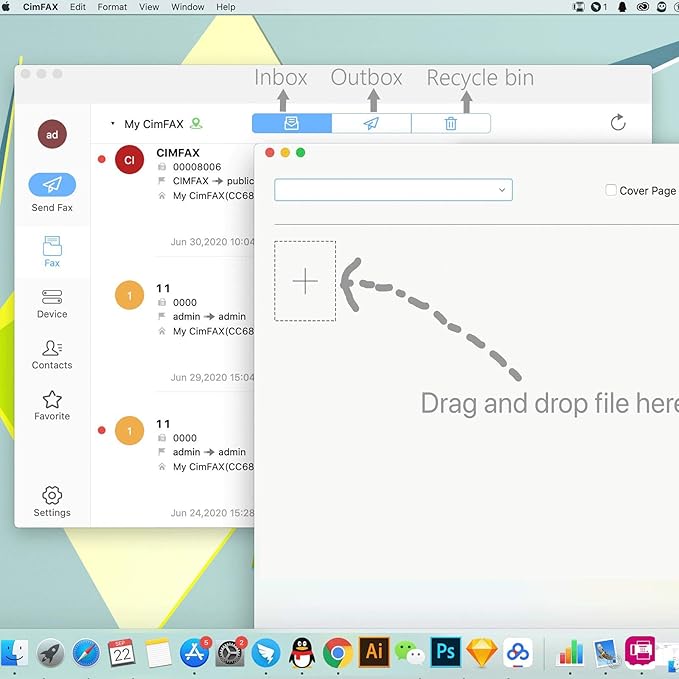Switch to the Inbox tab

click(291, 123)
